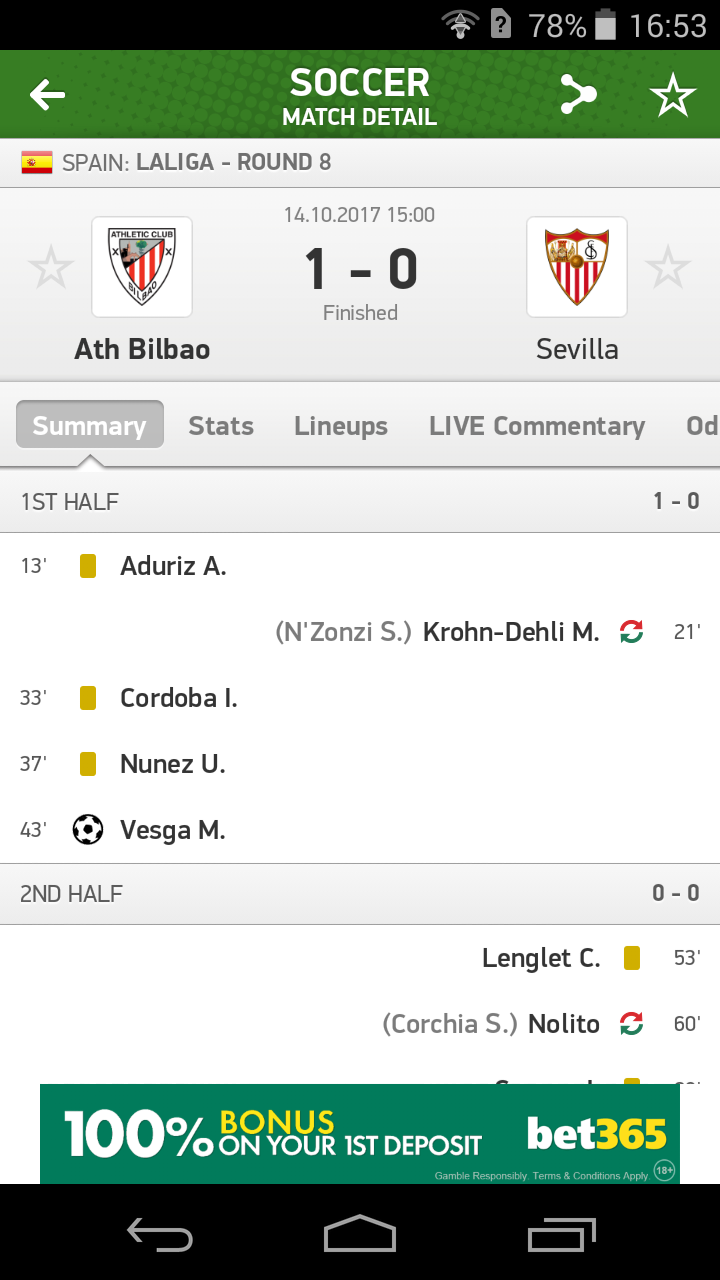Tap the substitution icon next to Krohn-Dehli M.
The image size is (720, 1280).
pos(631,632)
